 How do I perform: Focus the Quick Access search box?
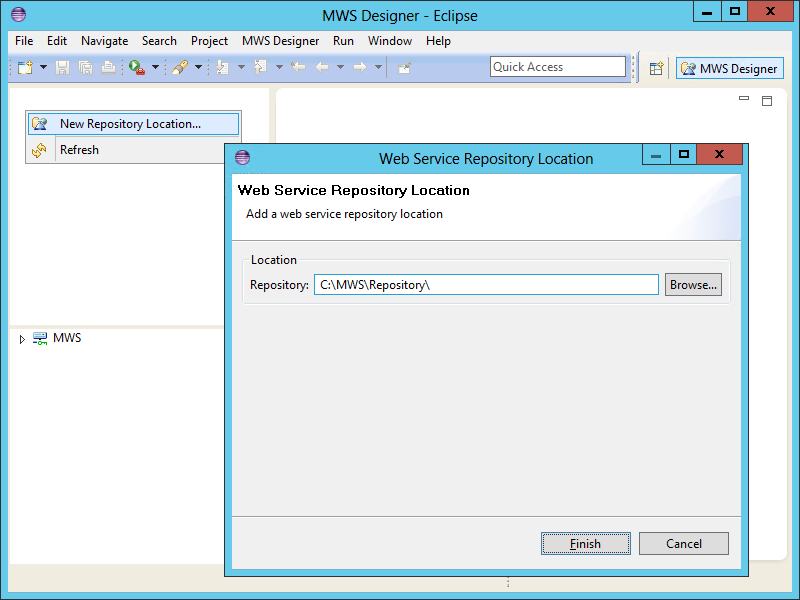pos(558,67)
